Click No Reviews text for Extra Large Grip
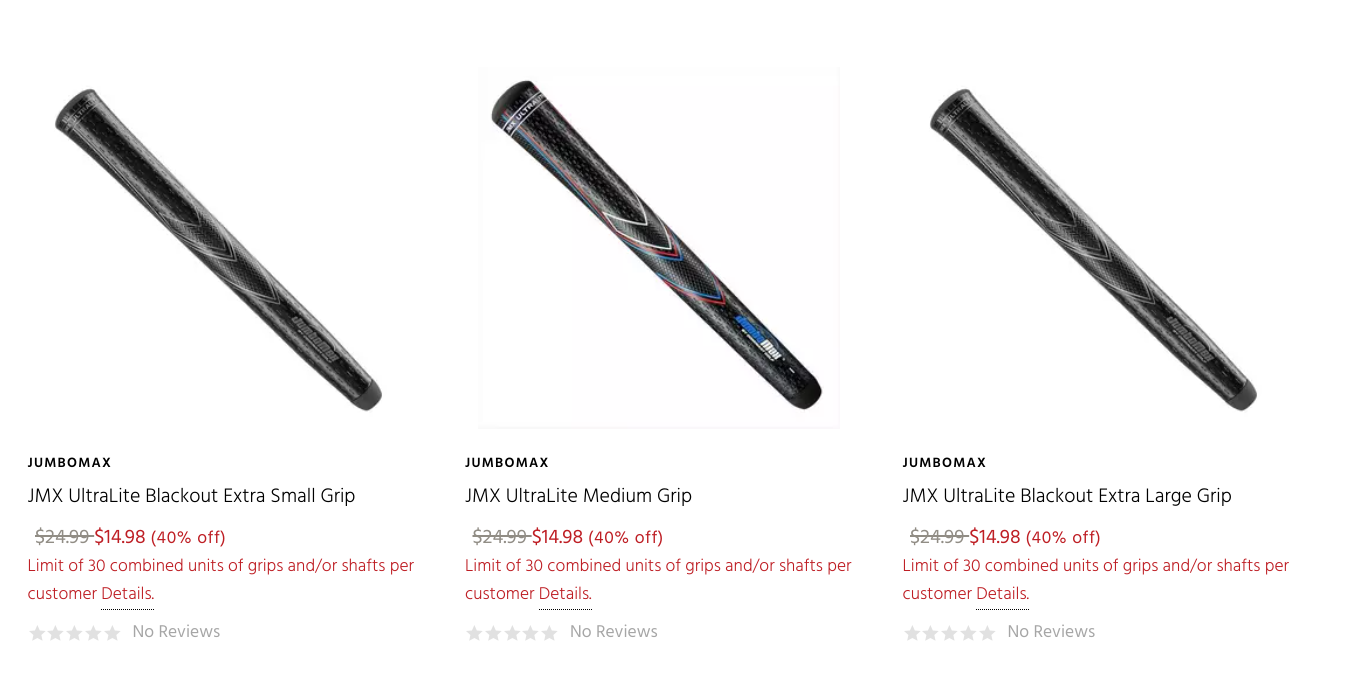The width and height of the screenshot is (1347, 685). point(1051,631)
